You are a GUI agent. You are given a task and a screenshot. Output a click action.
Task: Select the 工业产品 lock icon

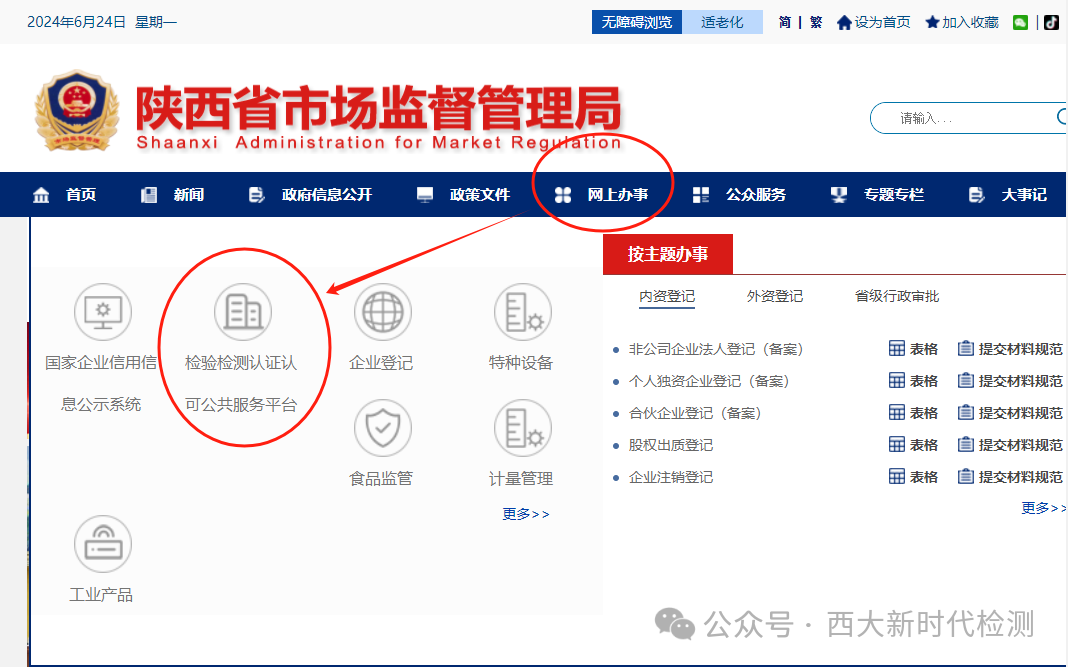coord(102,543)
